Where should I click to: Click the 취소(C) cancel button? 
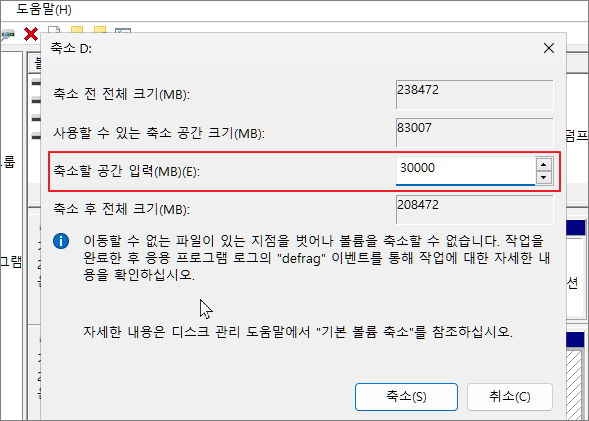point(510,397)
